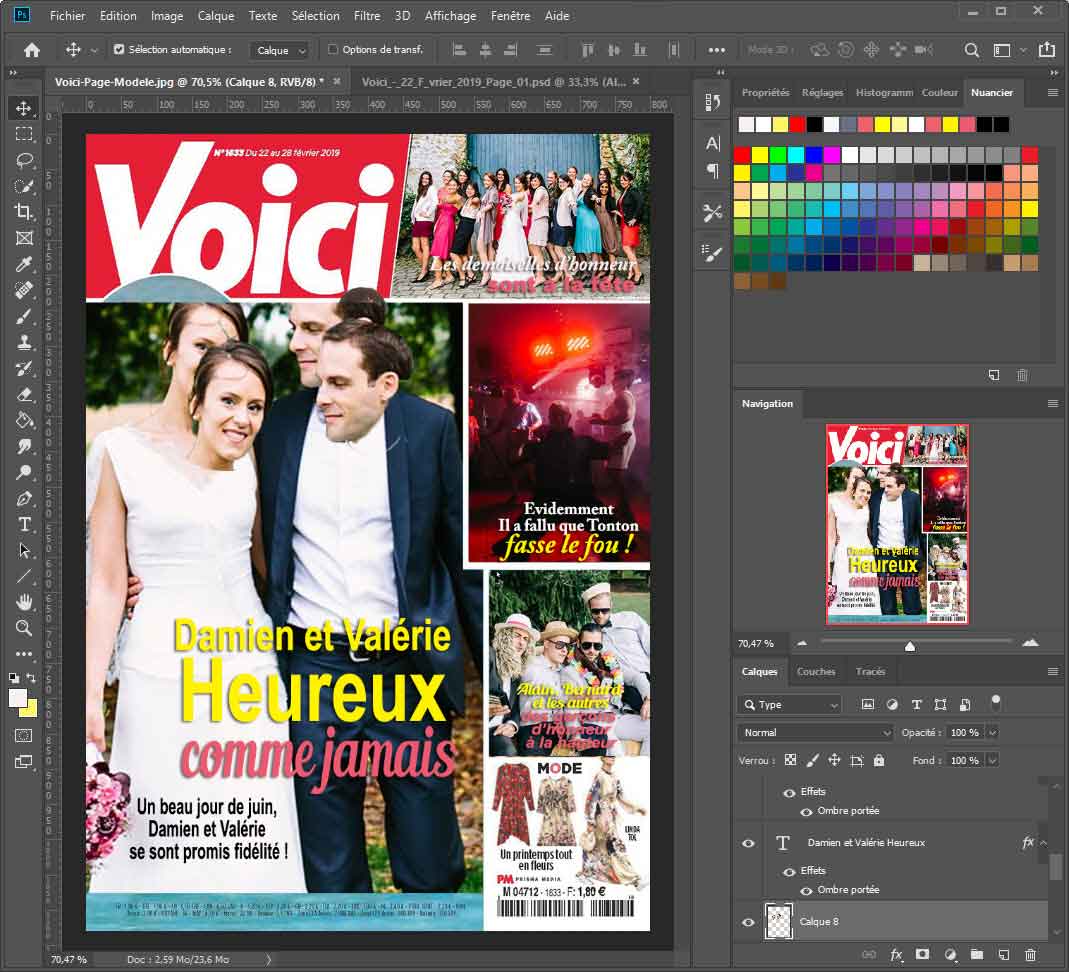This screenshot has height=972, width=1069.
Task: Open the layer filter Type dropdown
Action: pyautogui.click(x=790, y=704)
